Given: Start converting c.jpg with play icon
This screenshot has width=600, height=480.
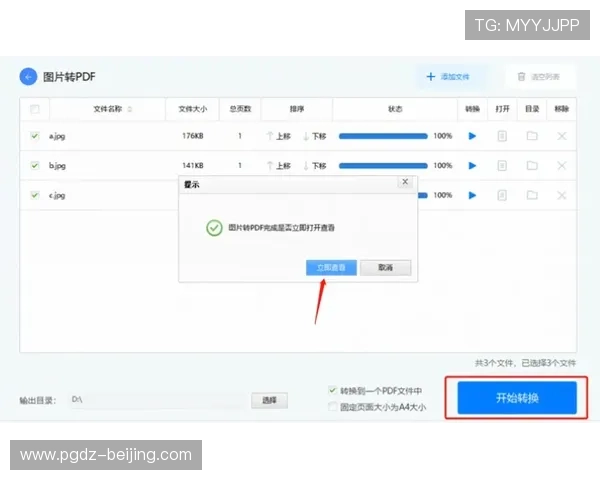Looking at the screenshot, I should coord(472,195).
